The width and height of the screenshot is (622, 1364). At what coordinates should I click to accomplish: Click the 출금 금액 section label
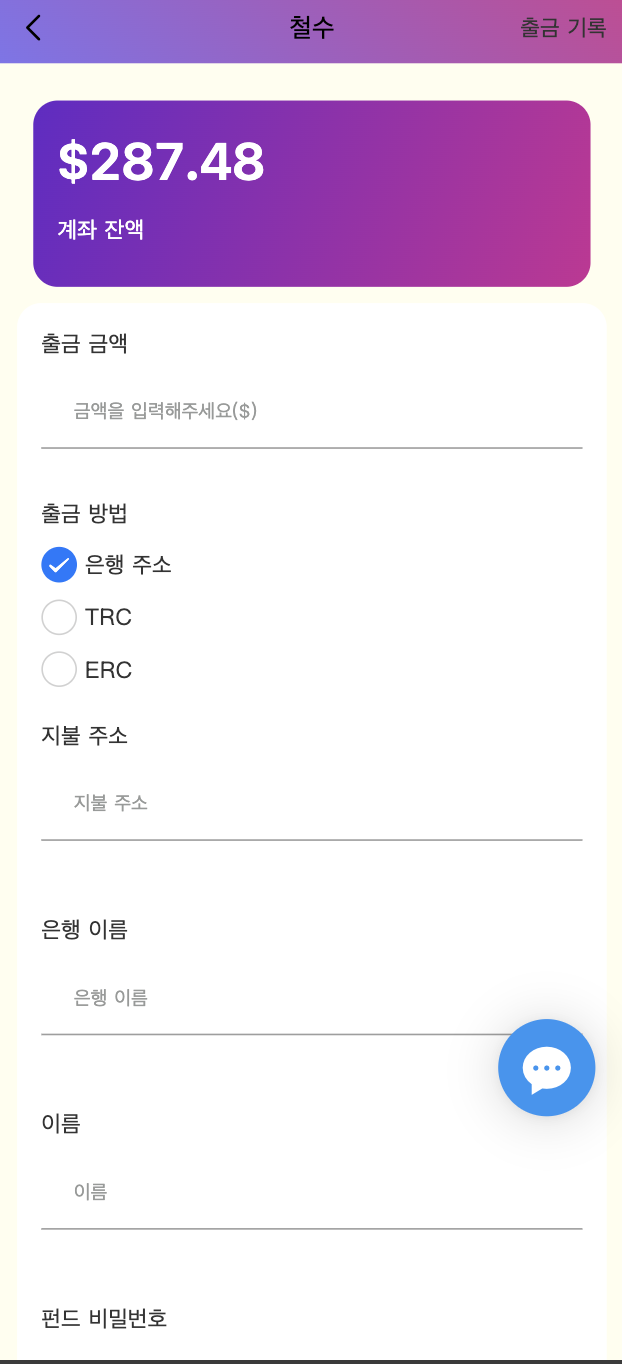pos(85,344)
